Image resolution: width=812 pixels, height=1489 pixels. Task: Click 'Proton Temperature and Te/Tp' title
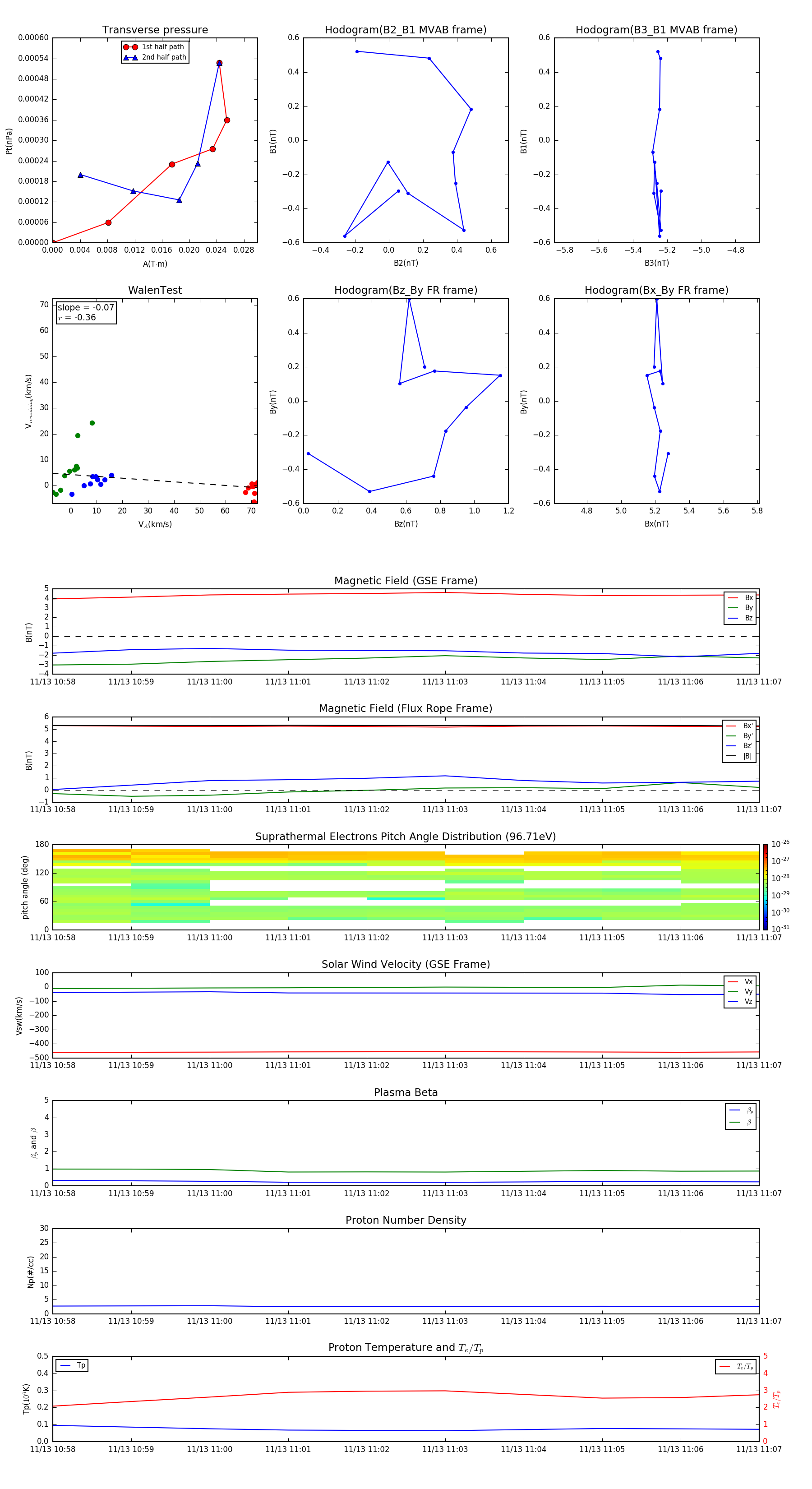(x=406, y=1348)
